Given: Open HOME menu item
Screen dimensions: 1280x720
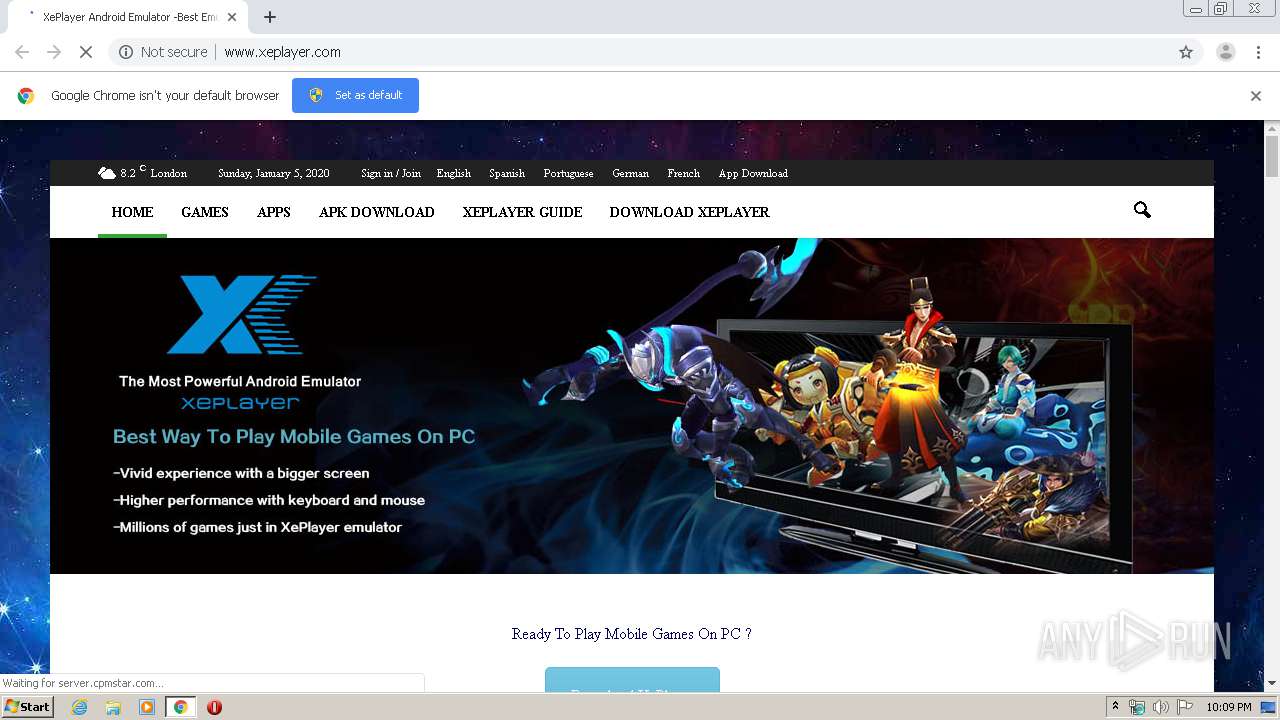Looking at the screenshot, I should (132, 212).
